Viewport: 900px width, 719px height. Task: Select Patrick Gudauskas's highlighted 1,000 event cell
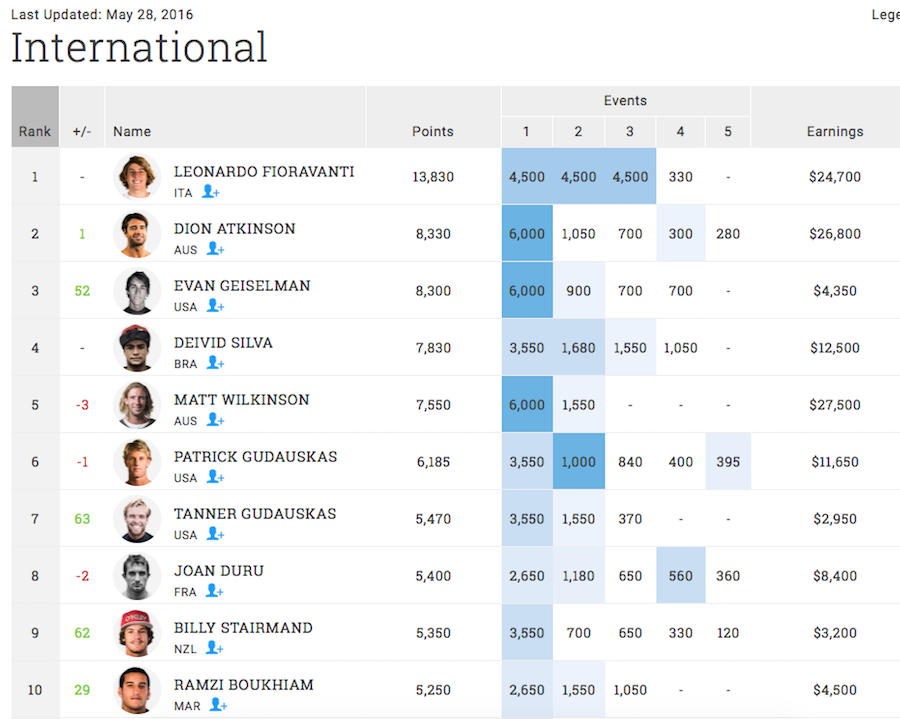click(579, 461)
